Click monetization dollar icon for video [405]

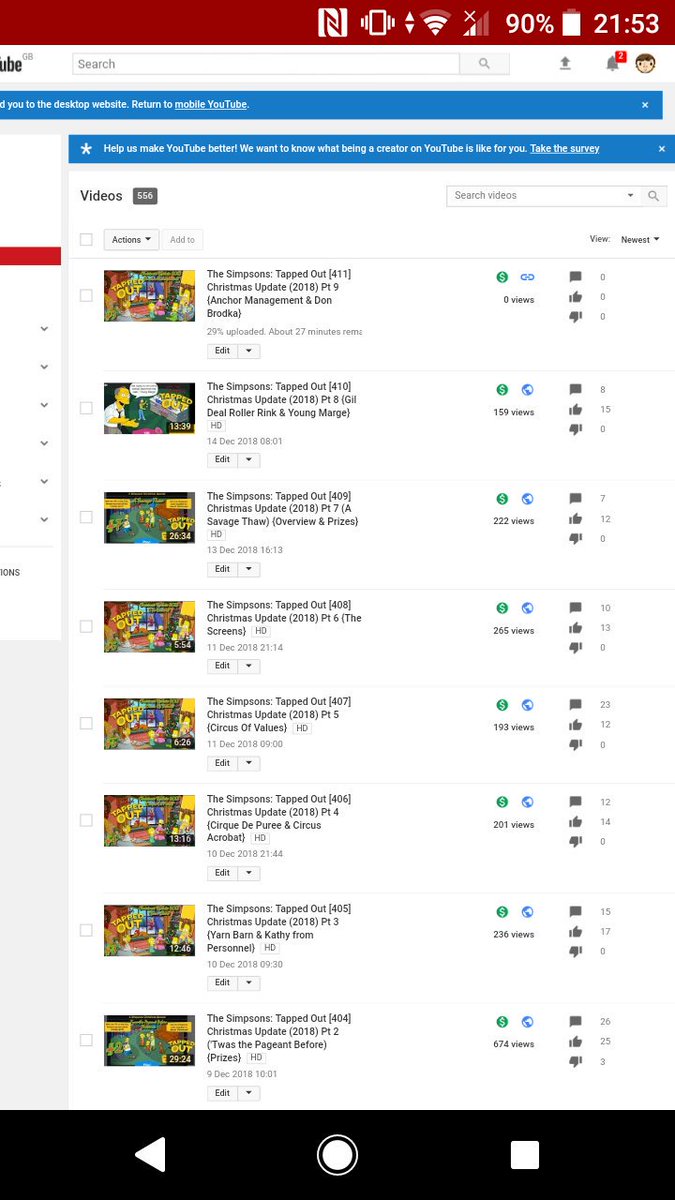point(502,912)
